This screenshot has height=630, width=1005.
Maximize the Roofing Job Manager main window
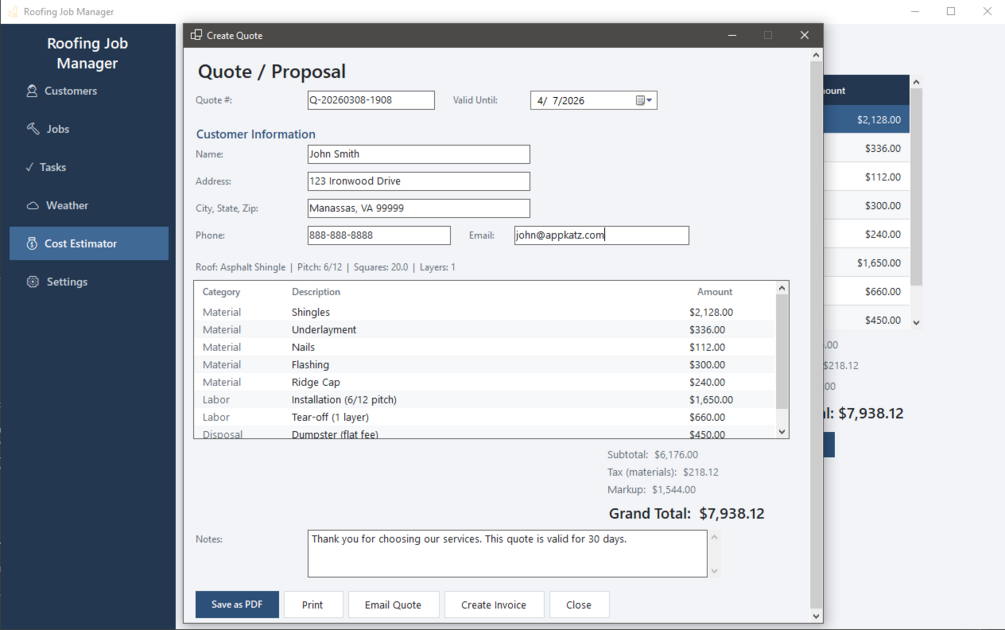(x=951, y=12)
